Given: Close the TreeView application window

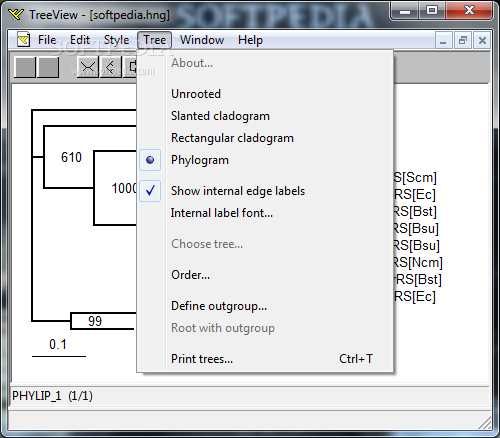Looking at the screenshot, I should coord(469,11).
